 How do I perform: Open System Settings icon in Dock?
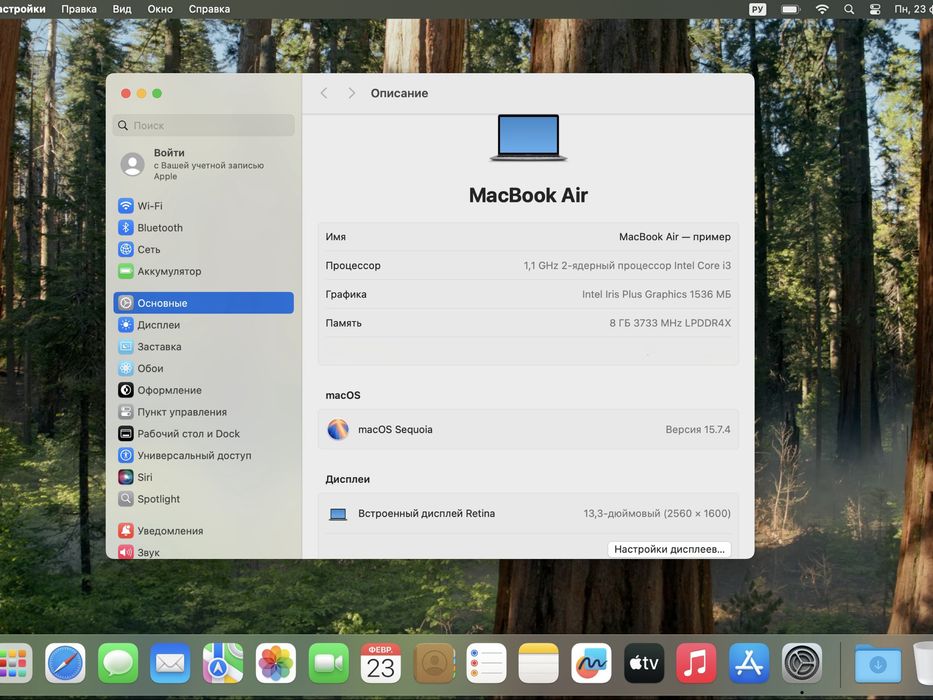coord(801,662)
